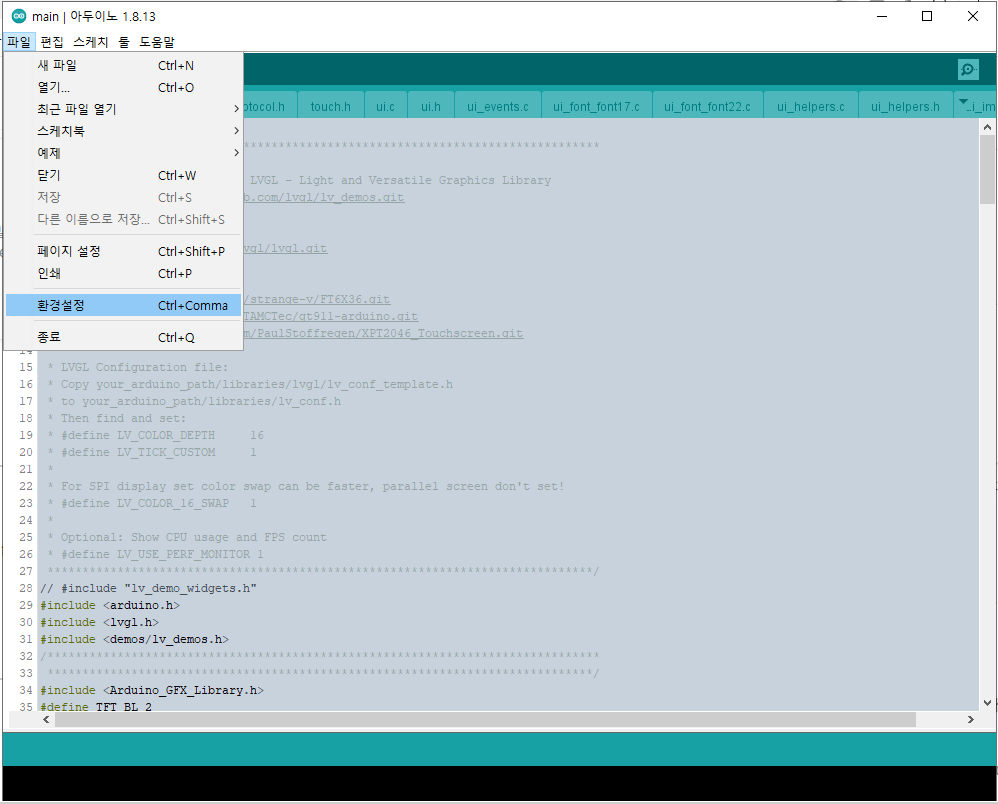Image resolution: width=998 pixels, height=804 pixels.
Task: Open the 스케치 menu
Action: coord(91,42)
